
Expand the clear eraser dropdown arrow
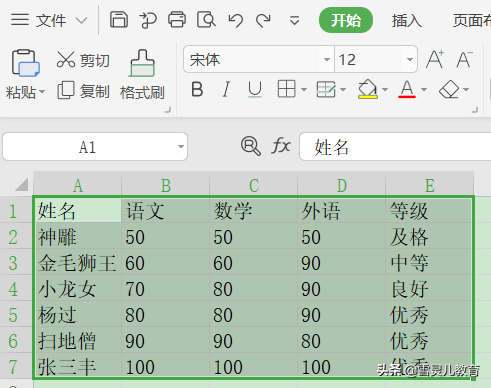[x=466, y=89]
